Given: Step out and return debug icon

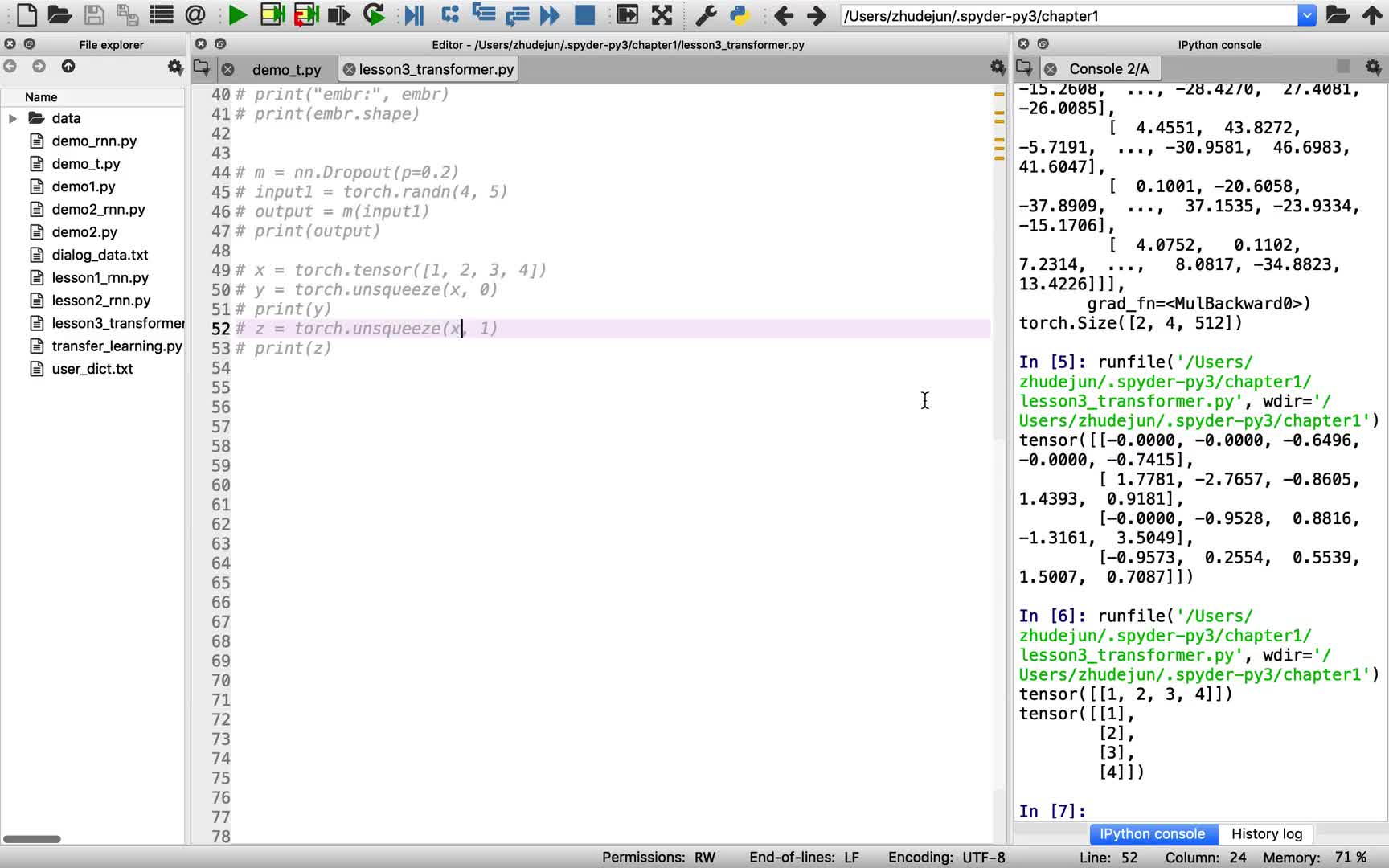Looking at the screenshot, I should click(517, 14).
